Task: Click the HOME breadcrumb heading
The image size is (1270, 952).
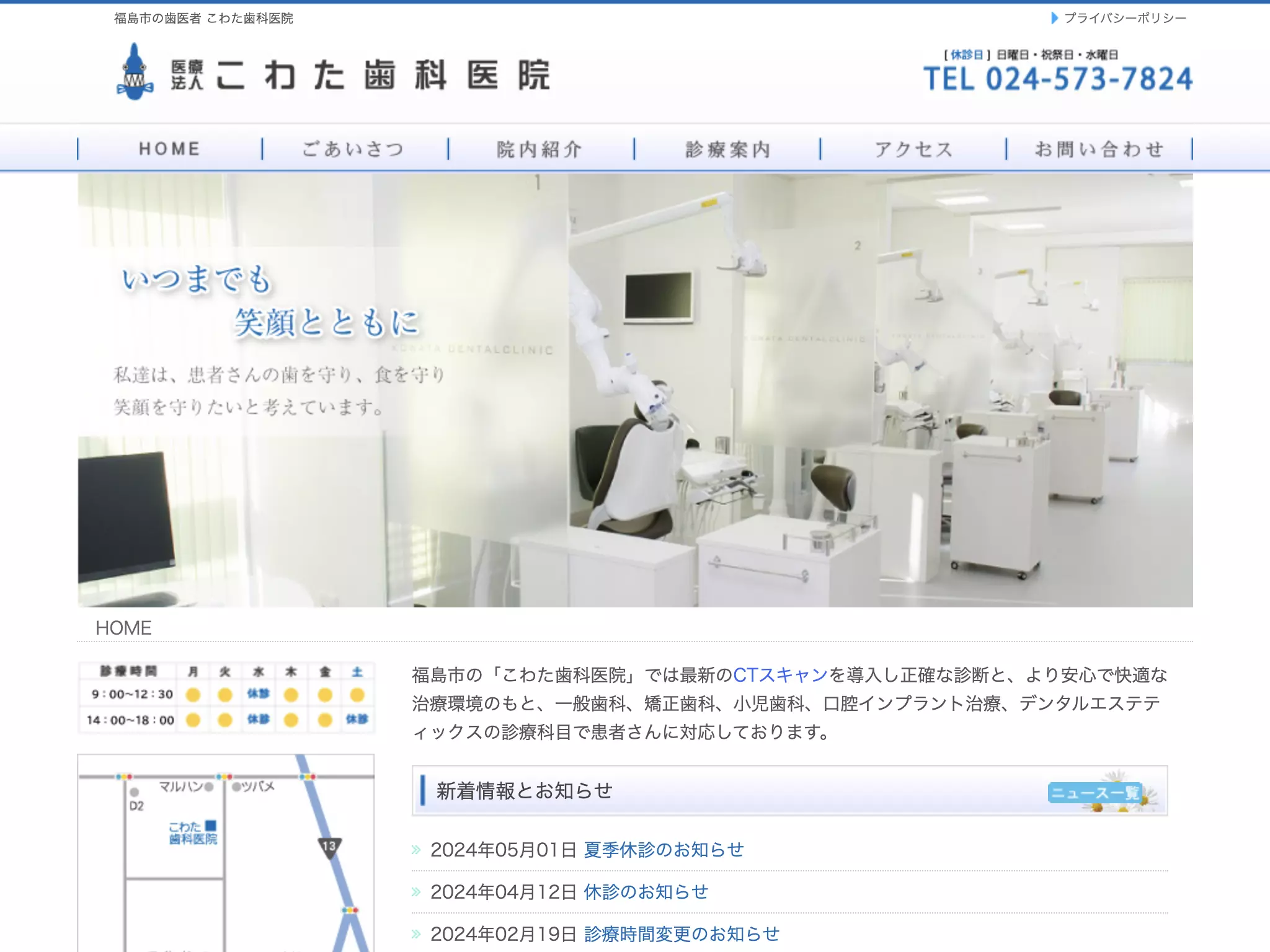Action: coord(123,628)
